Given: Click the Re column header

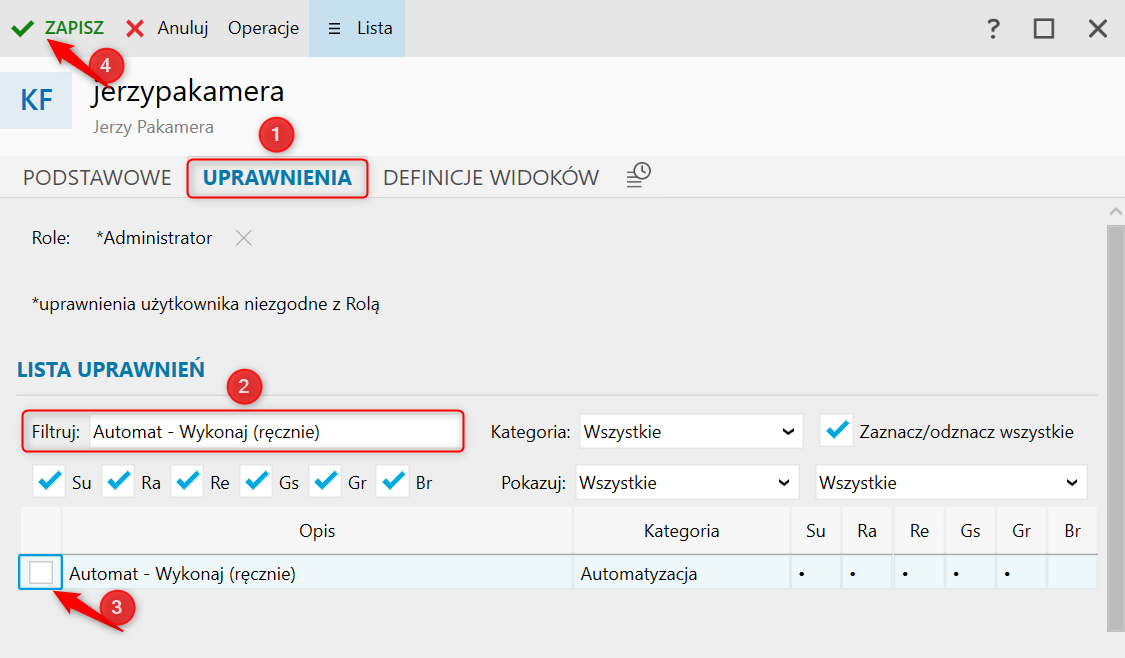Looking at the screenshot, I should tap(919, 531).
